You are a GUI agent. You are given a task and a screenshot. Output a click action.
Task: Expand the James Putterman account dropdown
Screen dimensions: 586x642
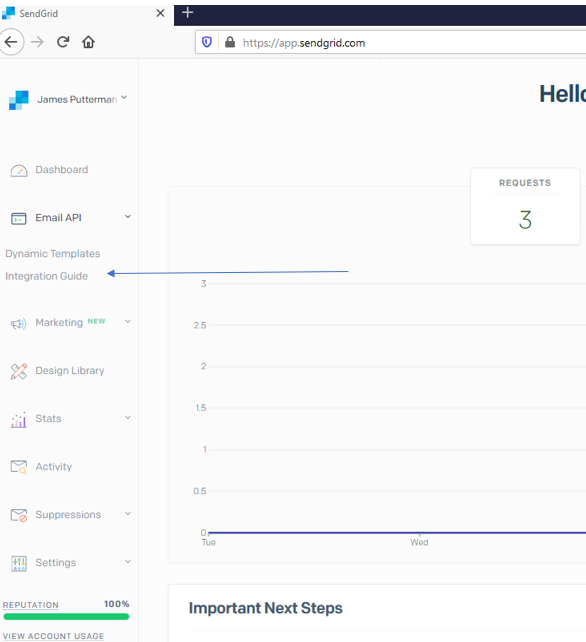[124, 98]
